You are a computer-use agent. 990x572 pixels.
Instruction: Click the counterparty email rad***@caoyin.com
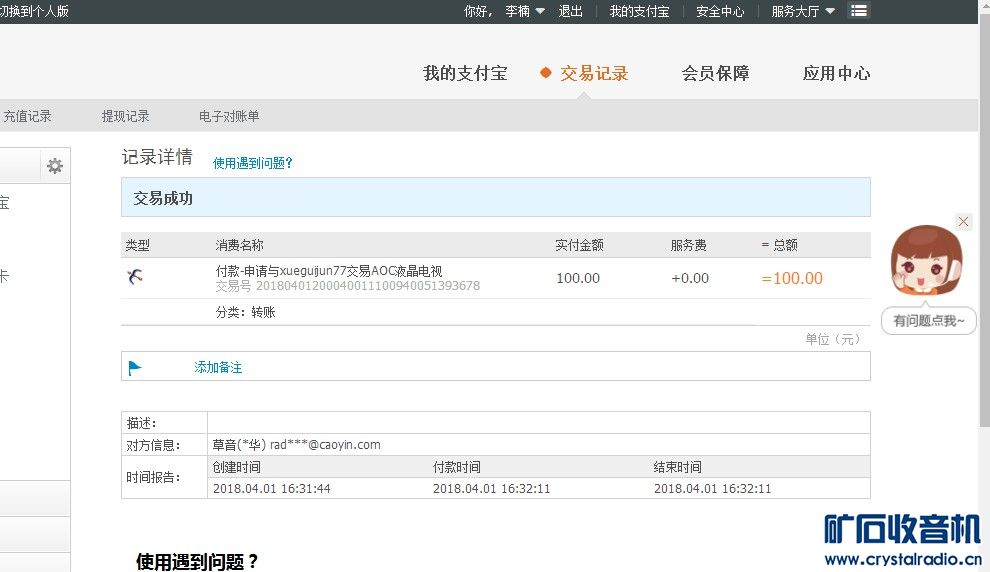pos(325,444)
